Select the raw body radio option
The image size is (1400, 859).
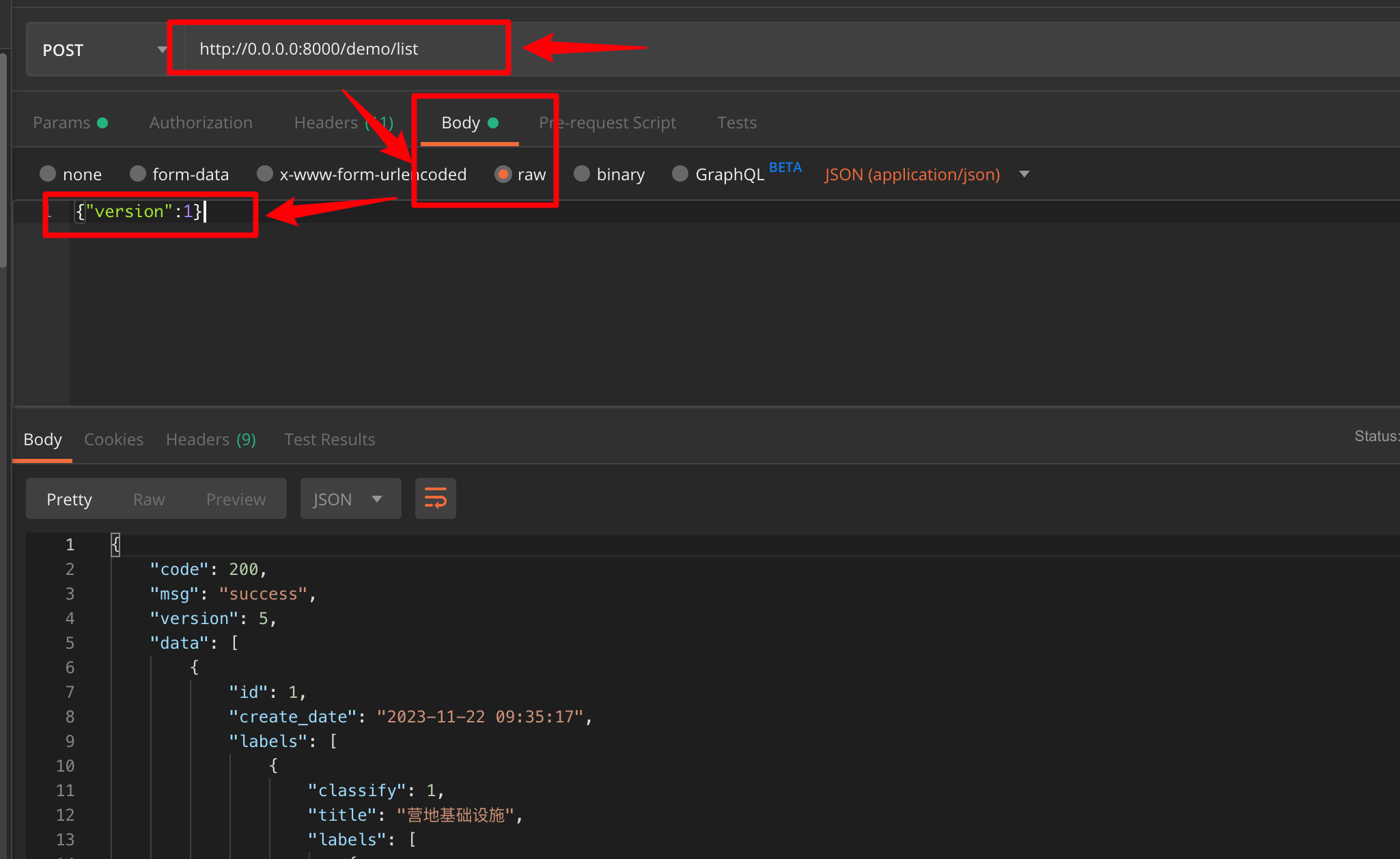point(503,174)
